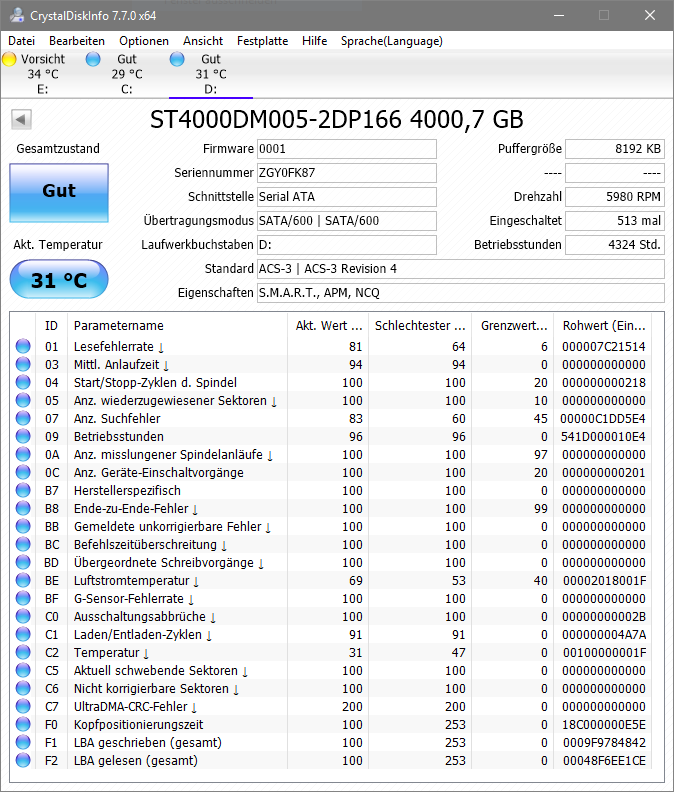Click the Parametername column header
This screenshot has height=792, width=674.
(177, 326)
